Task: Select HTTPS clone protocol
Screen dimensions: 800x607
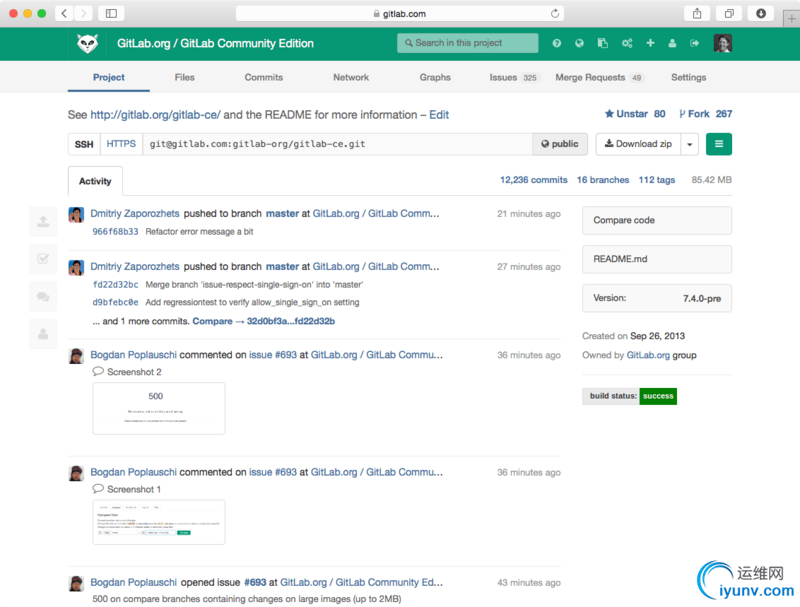Action: pyautogui.click(x=121, y=144)
